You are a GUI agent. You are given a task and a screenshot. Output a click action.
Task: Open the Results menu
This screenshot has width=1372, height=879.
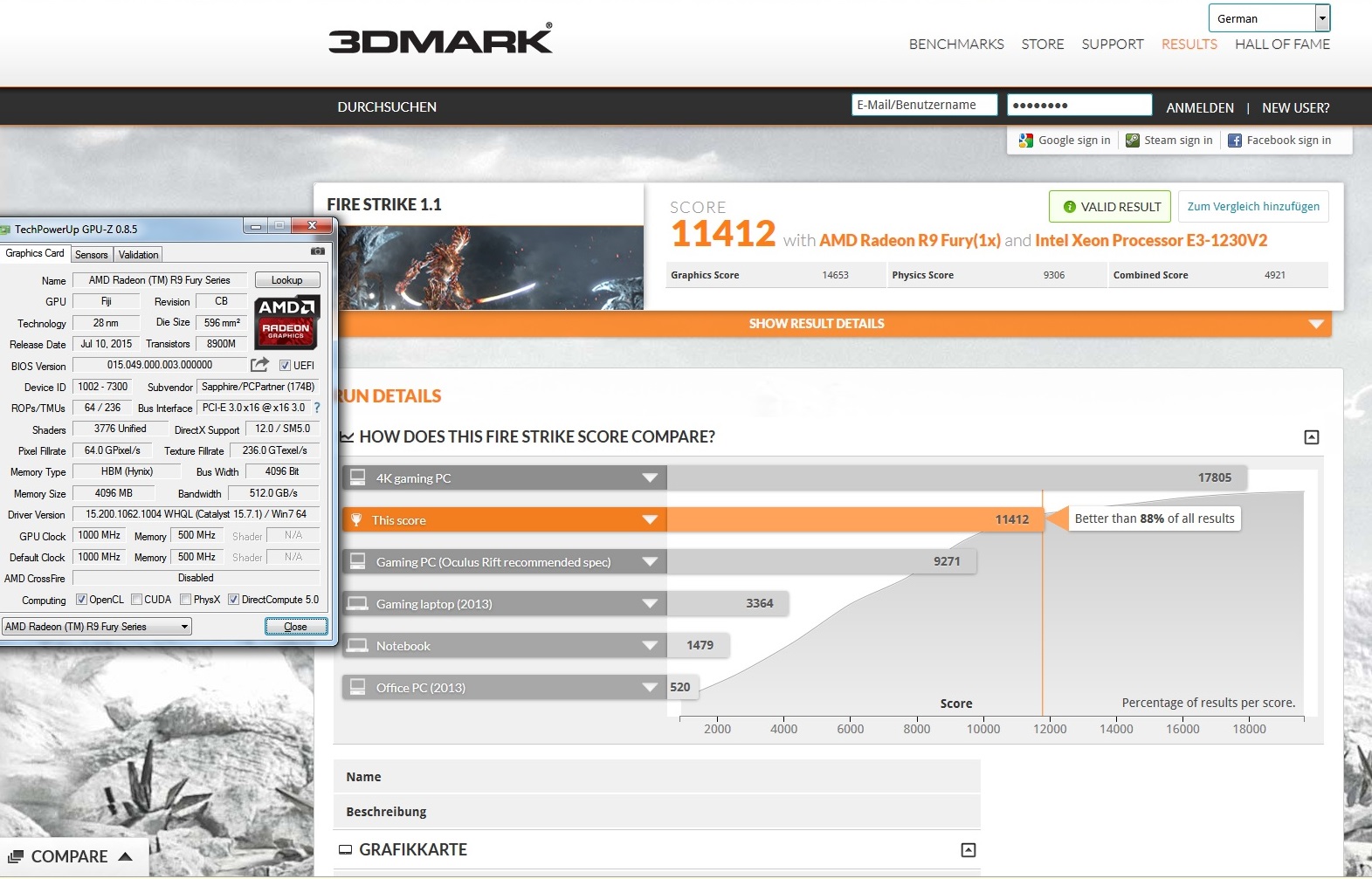pos(1189,45)
